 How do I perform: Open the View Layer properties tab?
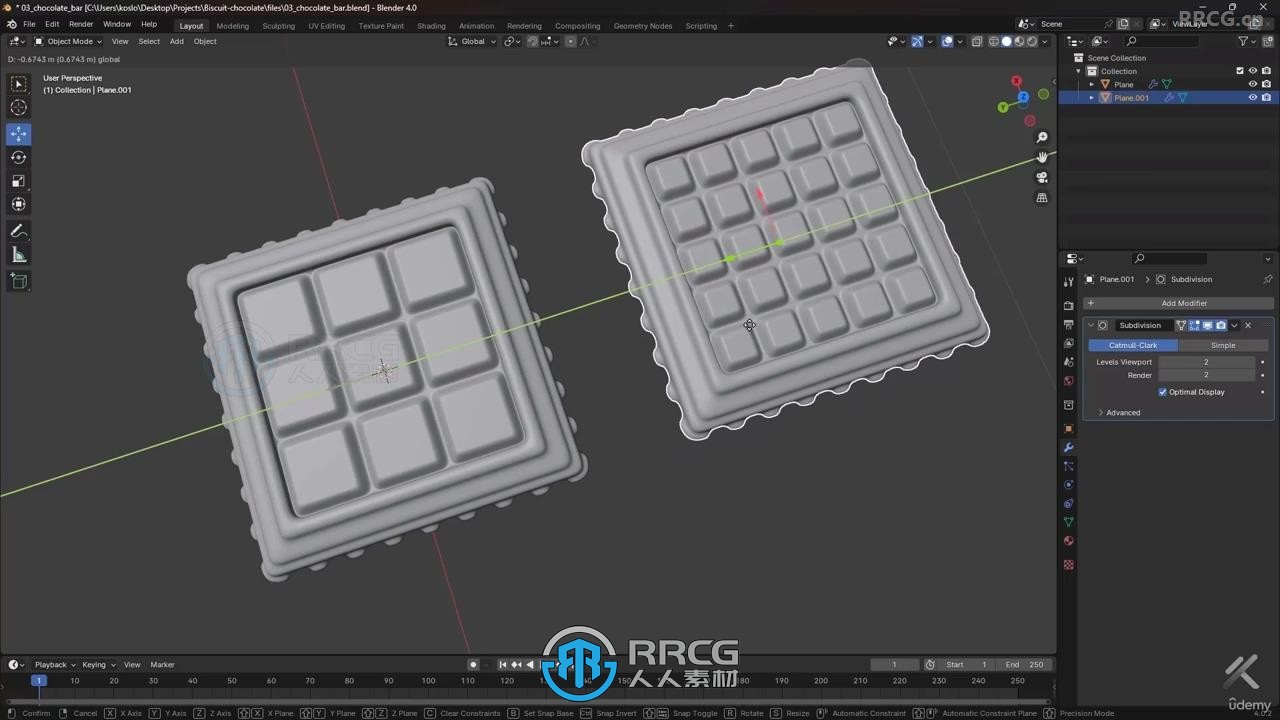1068,343
